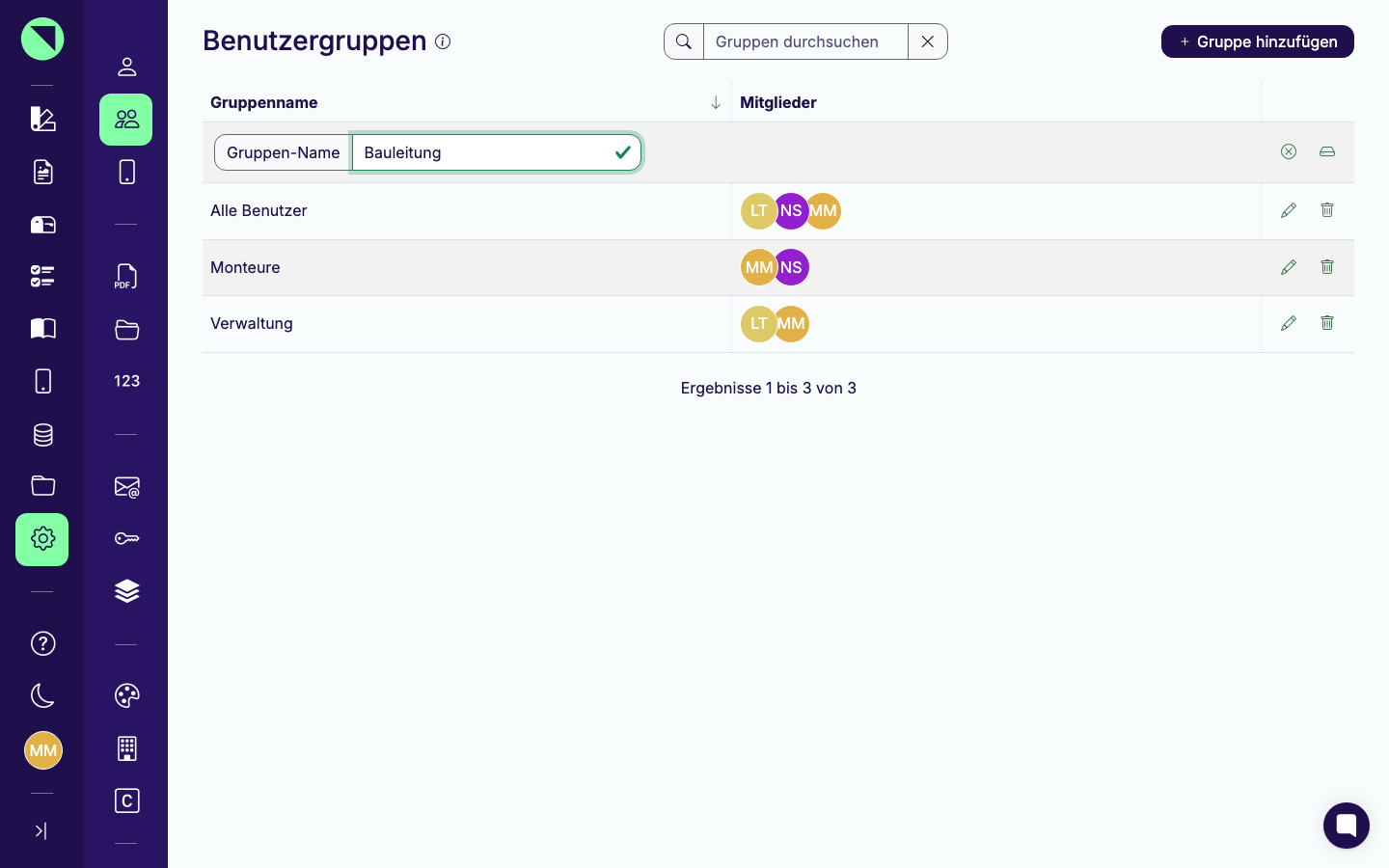Screen dimensions: 1389x868
Task: Edit the Verwaltung group
Action: (1289, 323)
